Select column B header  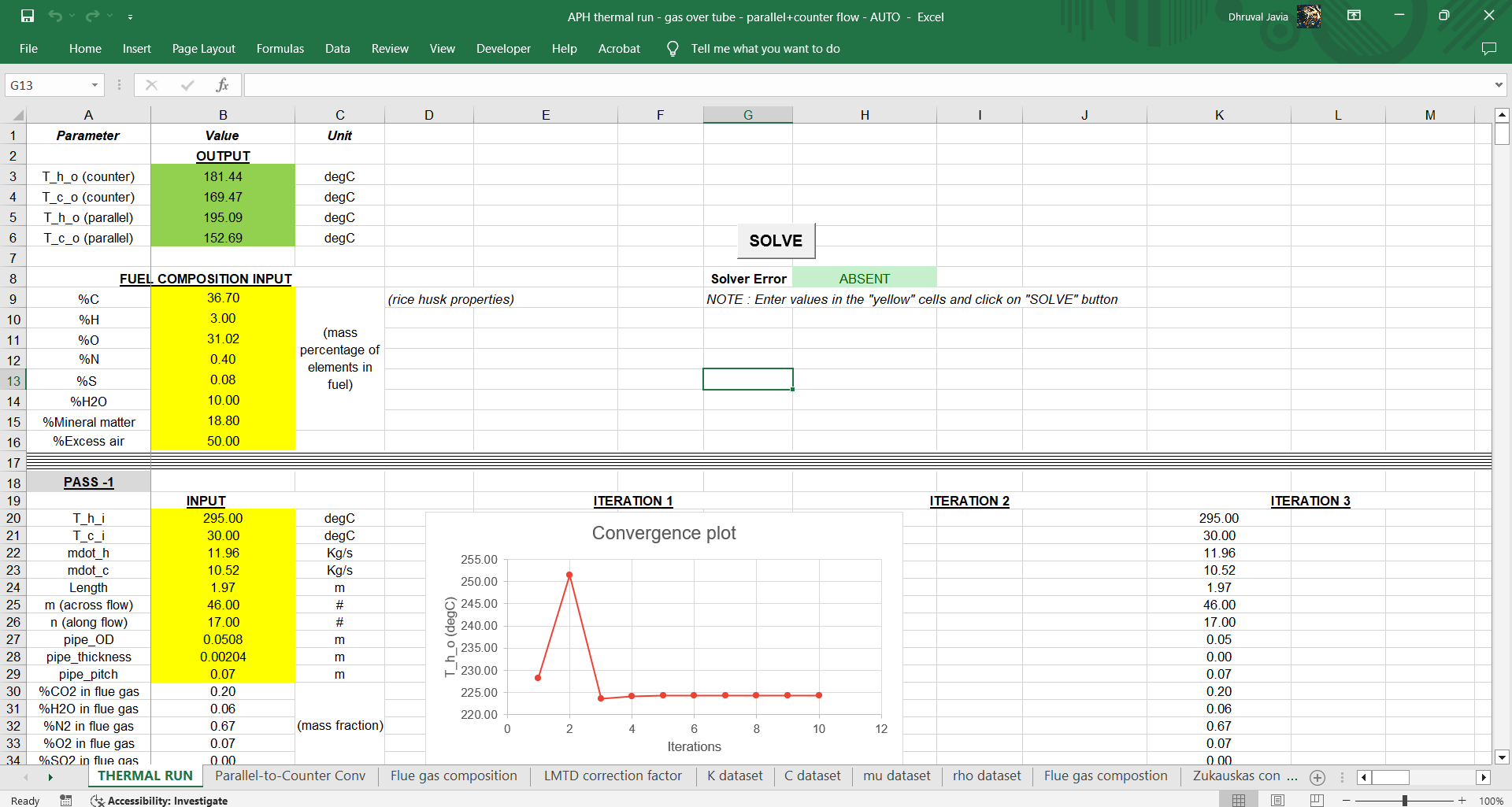point(223,115)
